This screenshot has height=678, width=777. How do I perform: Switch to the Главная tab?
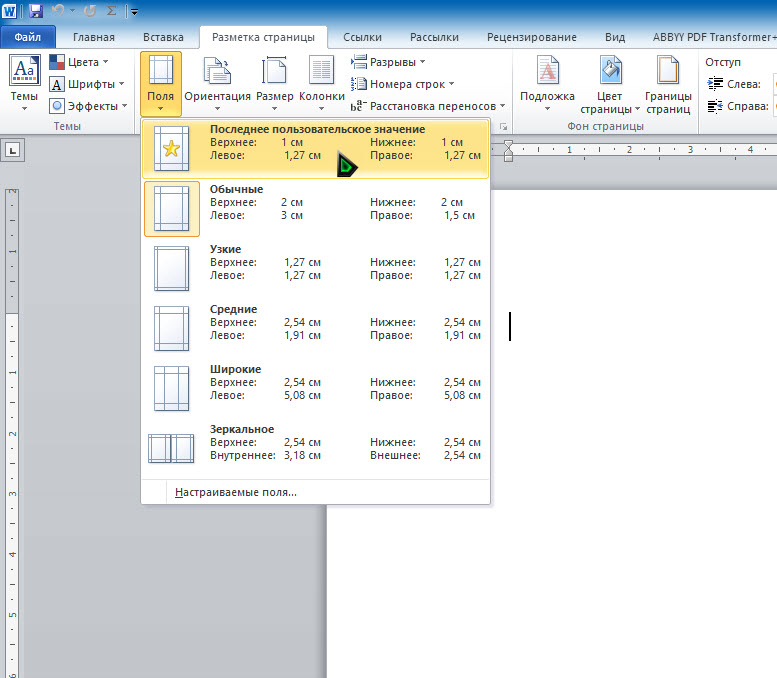94,37
